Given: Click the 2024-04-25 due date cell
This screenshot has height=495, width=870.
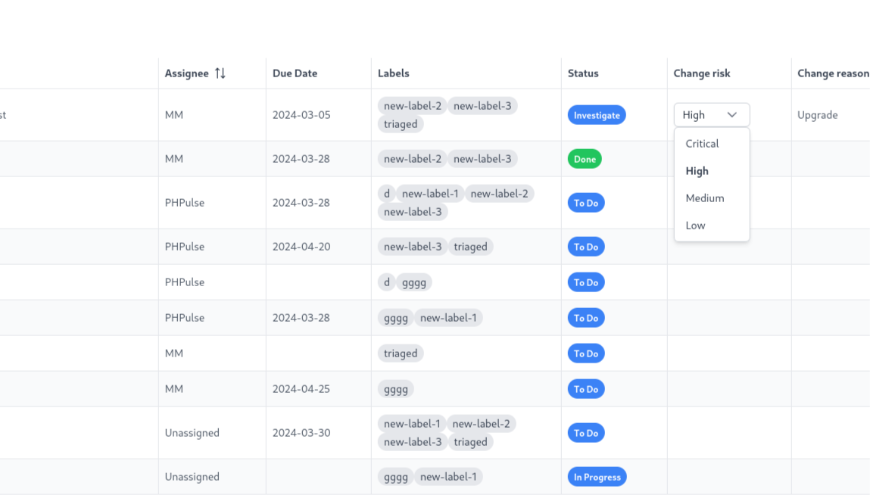Looking at the screenshot, I should coord(301,389).
